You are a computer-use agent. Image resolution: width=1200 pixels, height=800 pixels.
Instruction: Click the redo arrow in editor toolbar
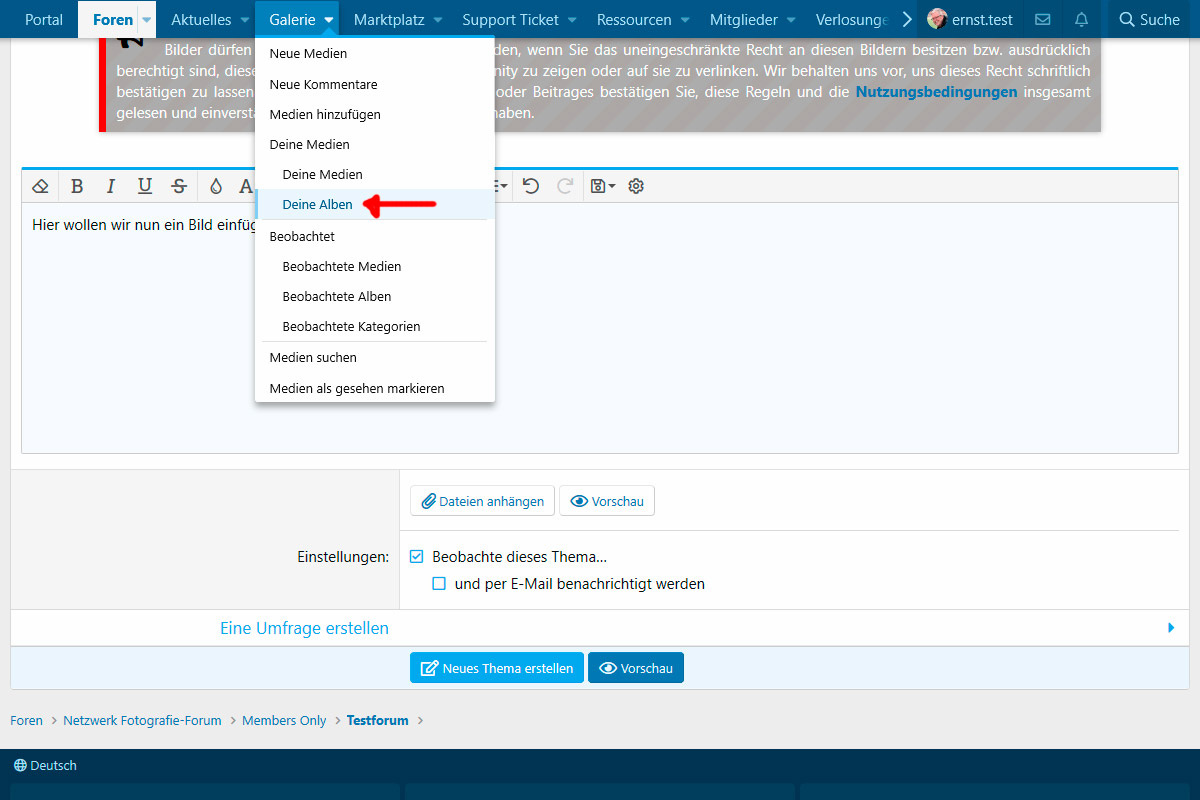click(x=565, y=186)
